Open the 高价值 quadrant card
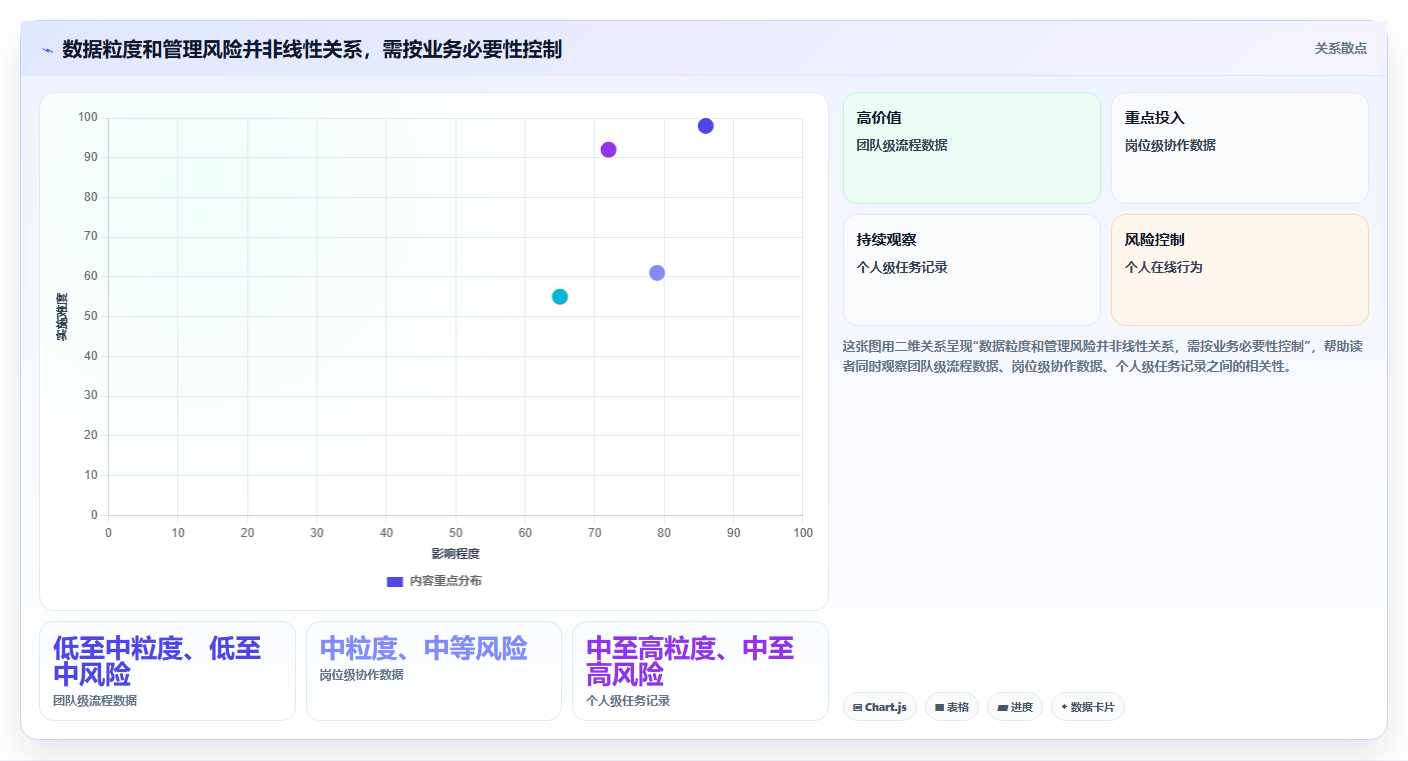The width and height of the screenshot is (1408, 761). [971, 148]
